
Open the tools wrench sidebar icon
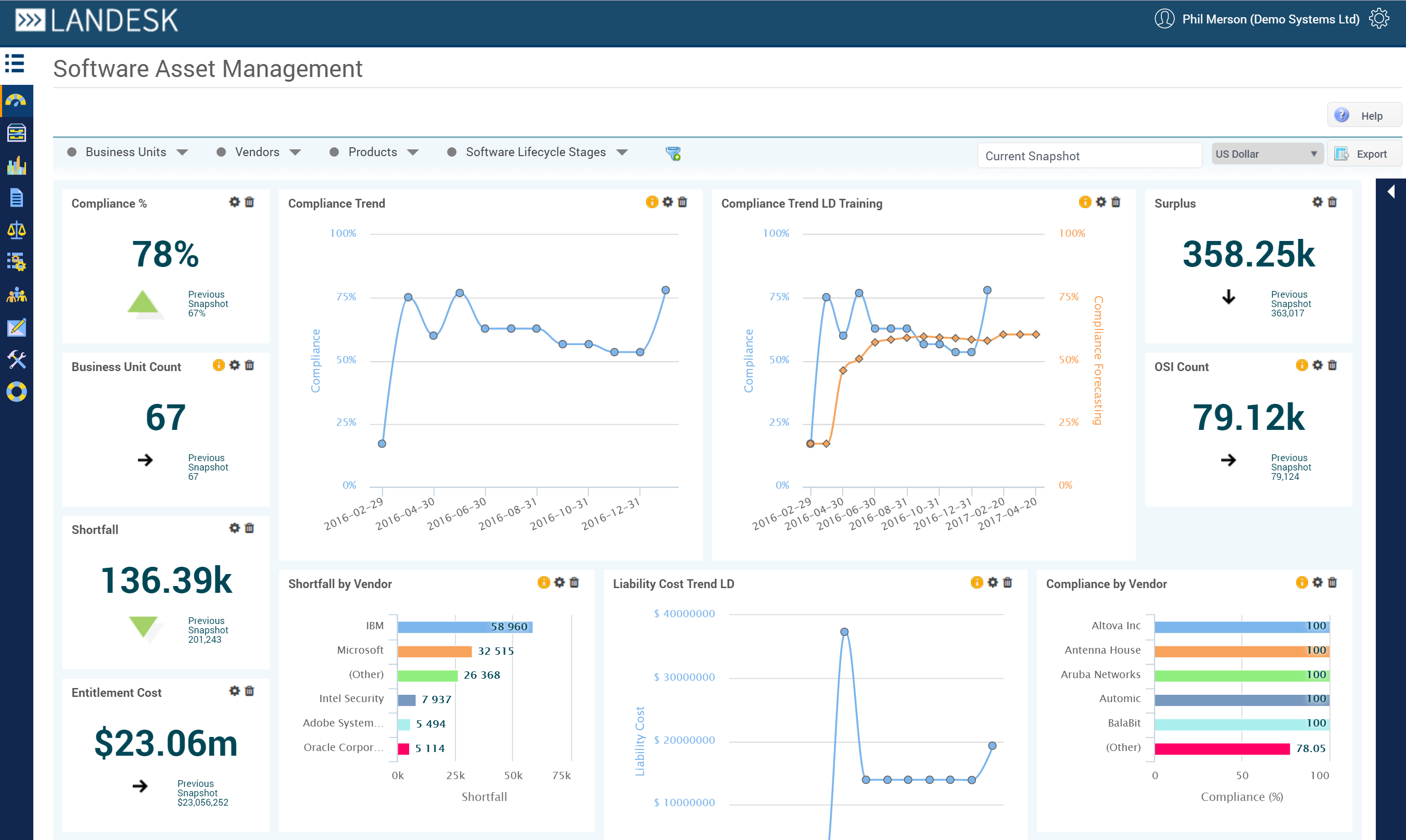pos(16,360)
